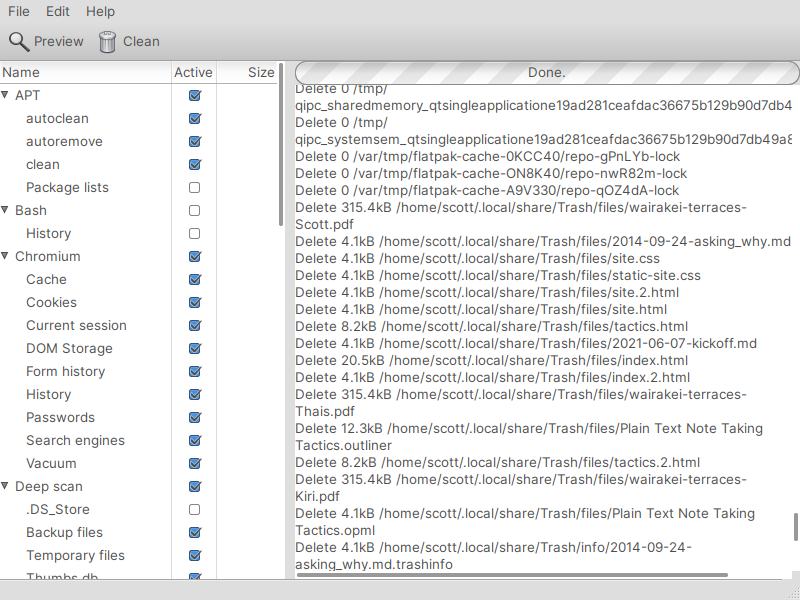800x600 pixels.
Task: Click the Done progress bar
Action: pyautogui.click(x=546, y=73)
